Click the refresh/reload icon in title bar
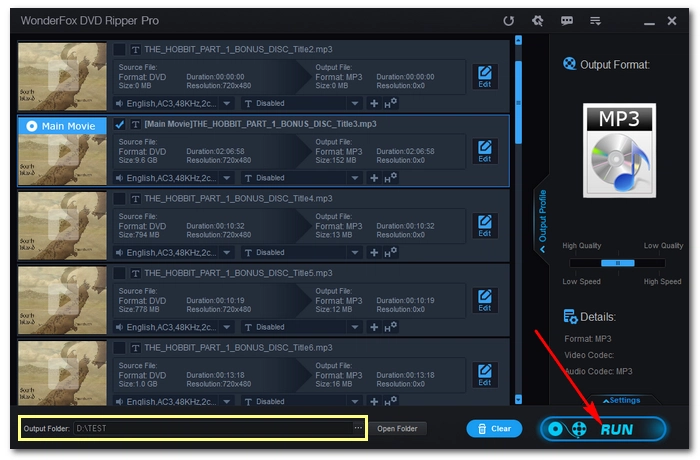The width and height of the screenshot is (700, 460). coord(508,21)
